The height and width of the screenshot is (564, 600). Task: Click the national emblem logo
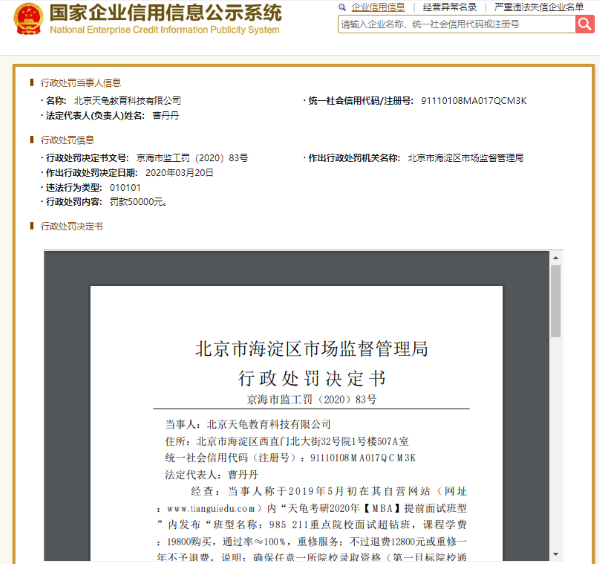tap(28, 19)
